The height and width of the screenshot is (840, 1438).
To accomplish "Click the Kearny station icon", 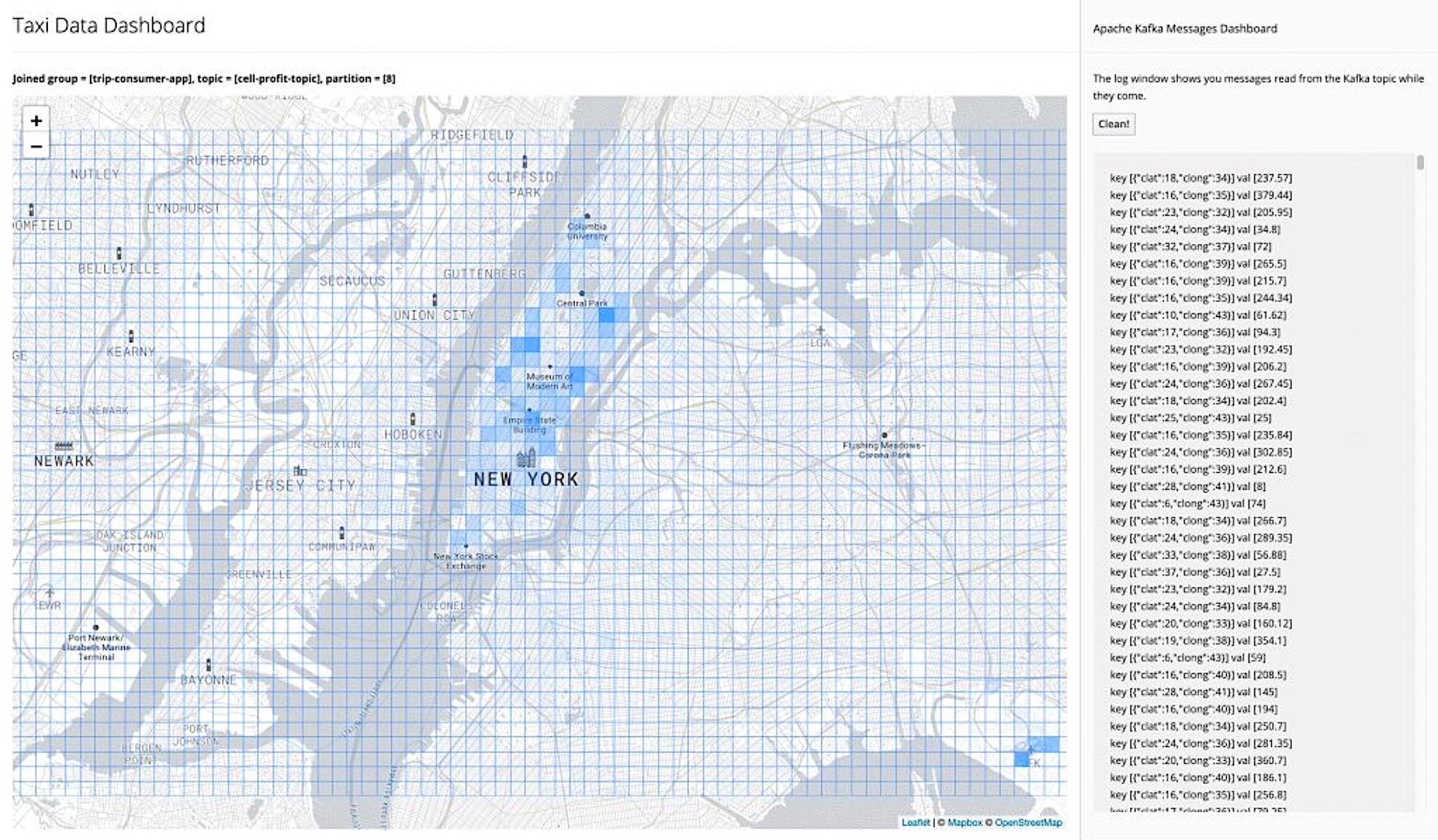I will pos(131,336).
